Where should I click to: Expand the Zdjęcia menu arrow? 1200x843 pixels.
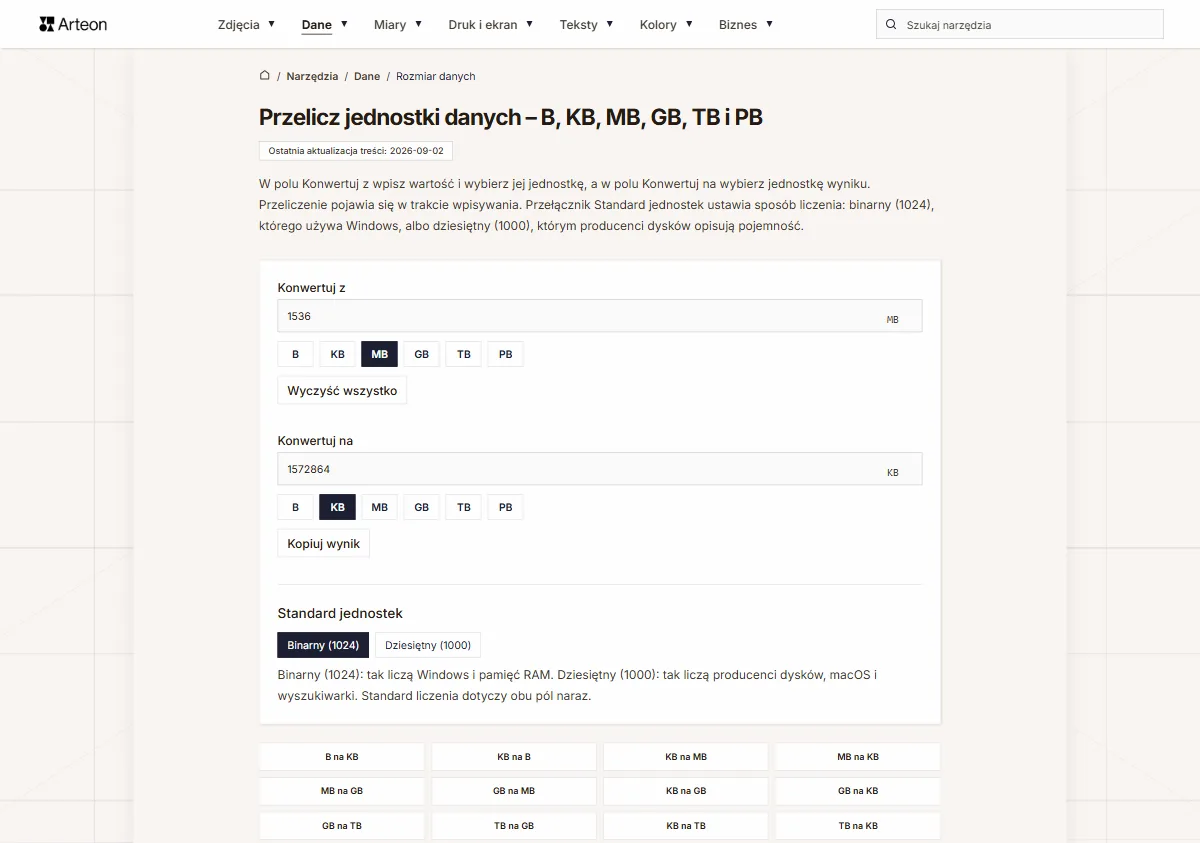pos(270,24)
